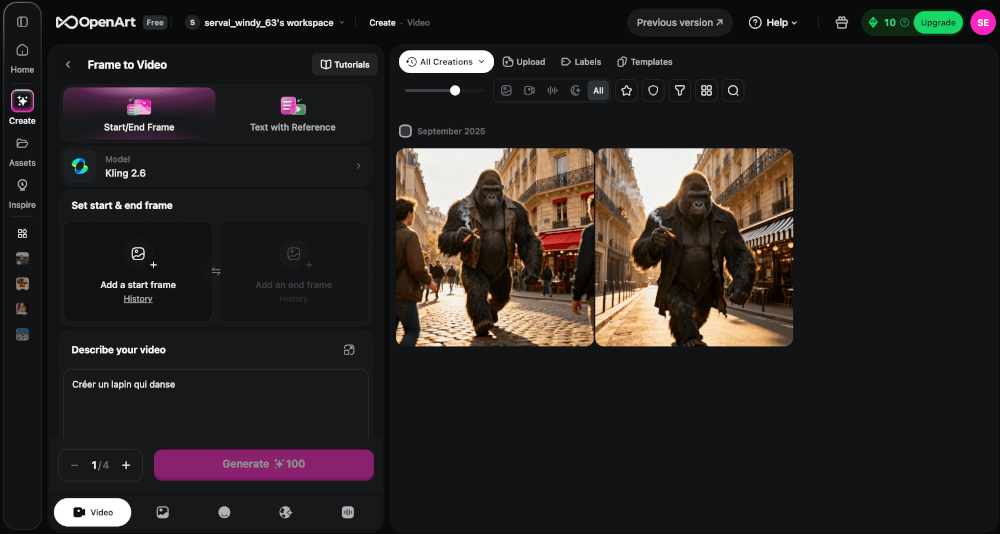Screen dimensions: 1000x534
Task: Open the Templates tab in gallery
Action: pyautogui.click(x=645, y=62)
